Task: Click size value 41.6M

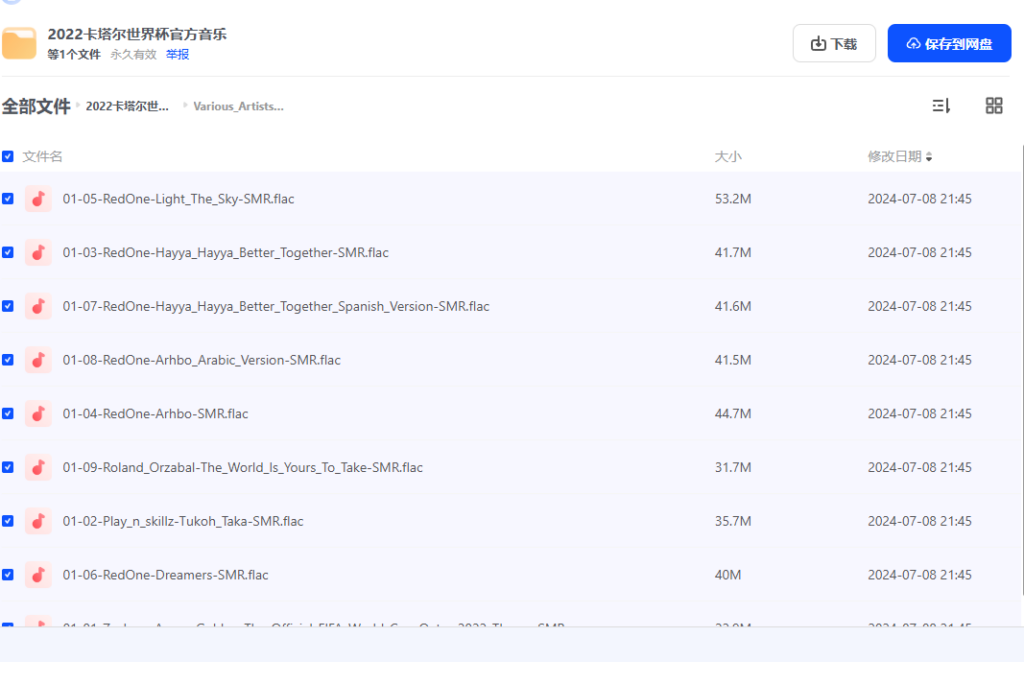Action: (733, 306)
